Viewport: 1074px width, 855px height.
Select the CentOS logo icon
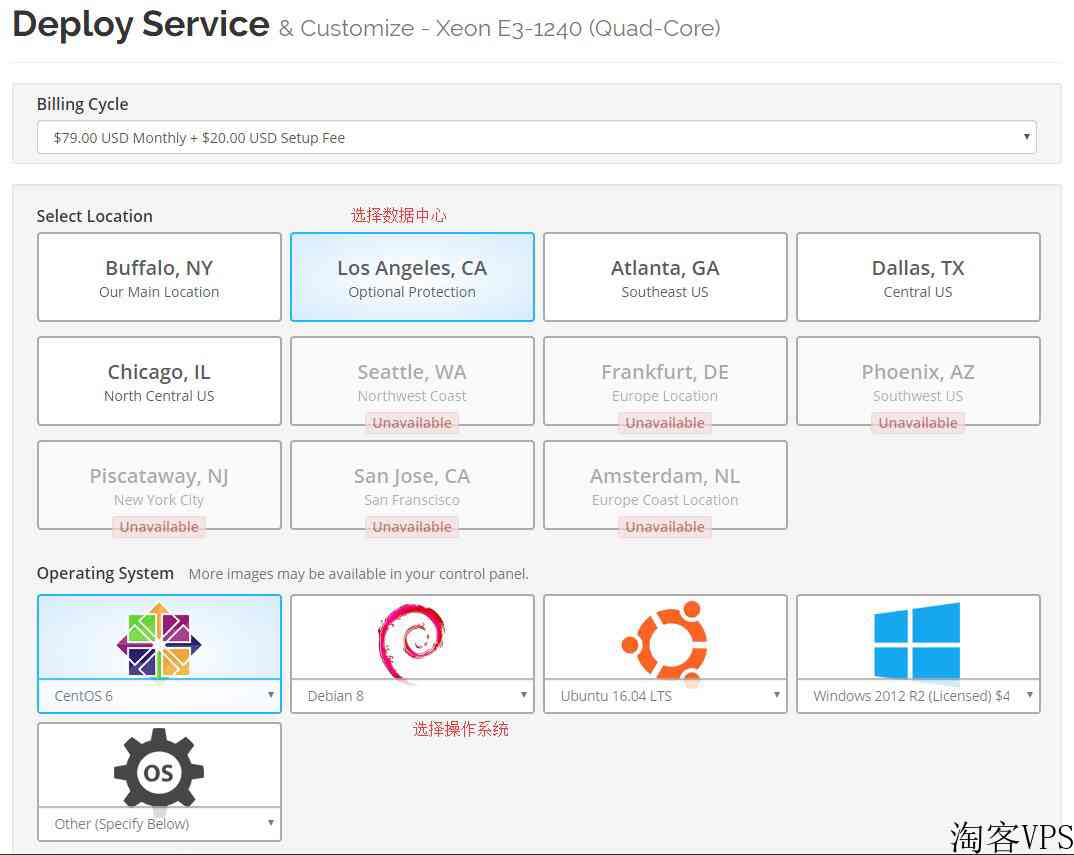tap(159, 641)
